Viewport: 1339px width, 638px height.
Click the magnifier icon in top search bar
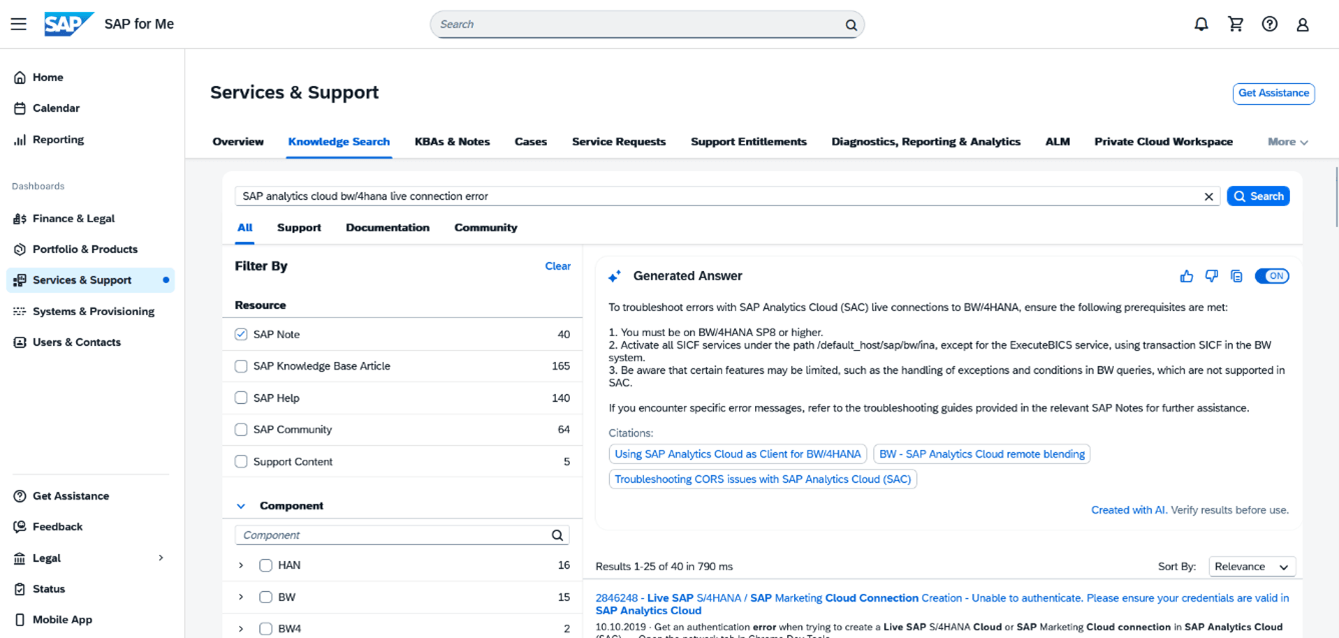pyautogui.click(x=851, y=25)
